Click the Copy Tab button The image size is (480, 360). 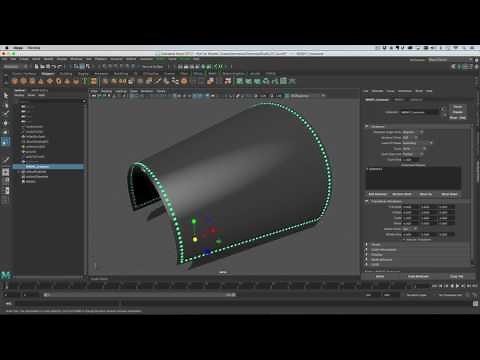pyautogui.click(x=457, y=276)
